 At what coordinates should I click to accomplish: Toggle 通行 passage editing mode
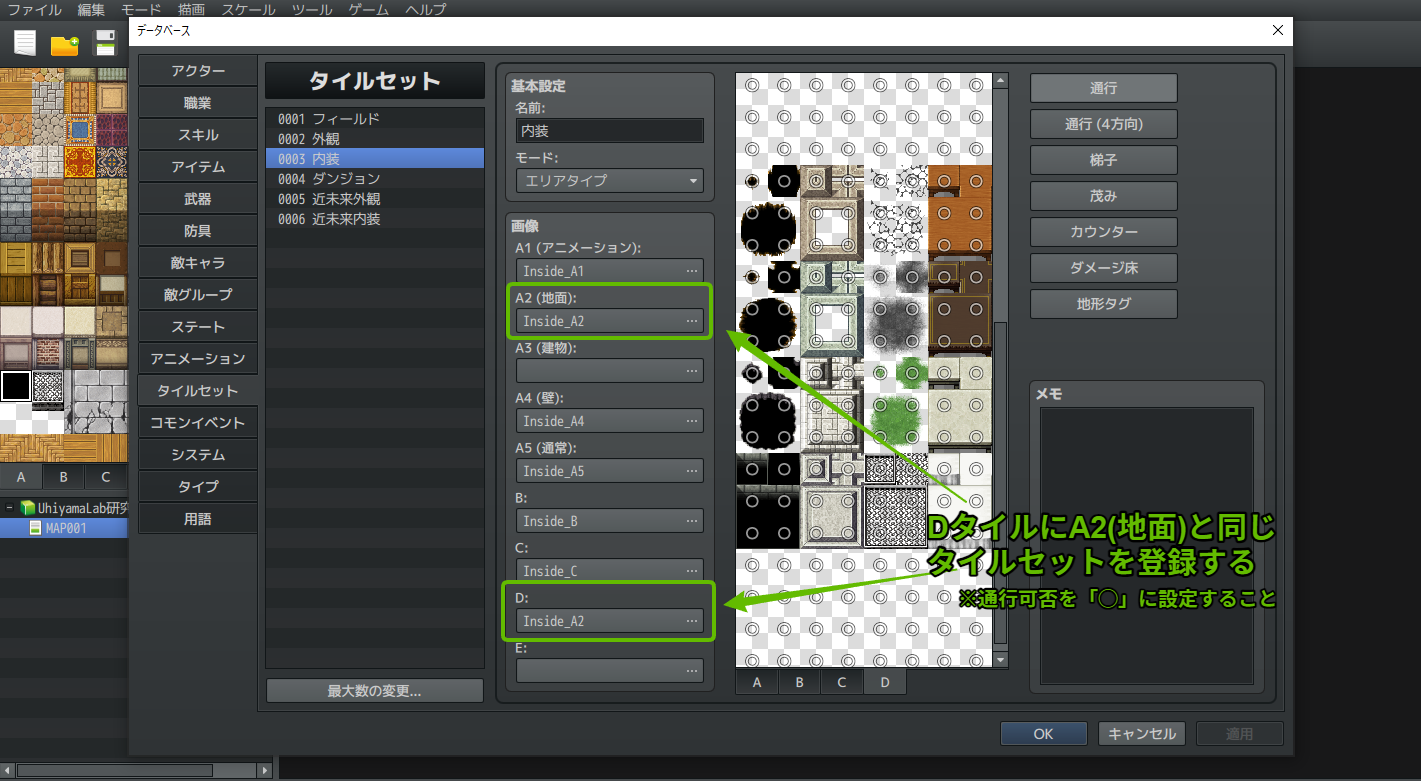[1103, 87]
